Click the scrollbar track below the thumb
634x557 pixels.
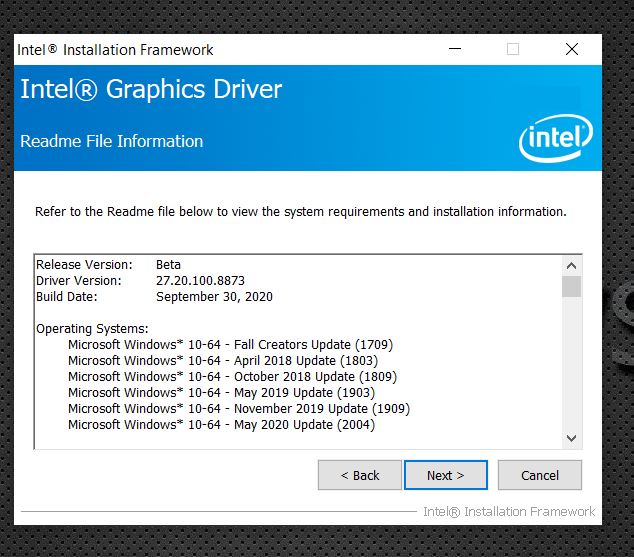point(571,363)
